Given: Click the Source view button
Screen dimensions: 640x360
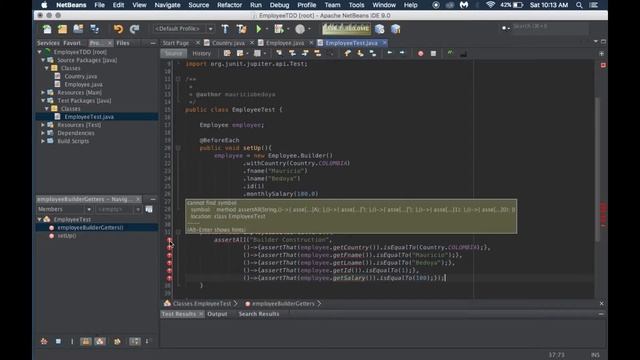Looking at the screenshot, I should (x=173, y=53).
